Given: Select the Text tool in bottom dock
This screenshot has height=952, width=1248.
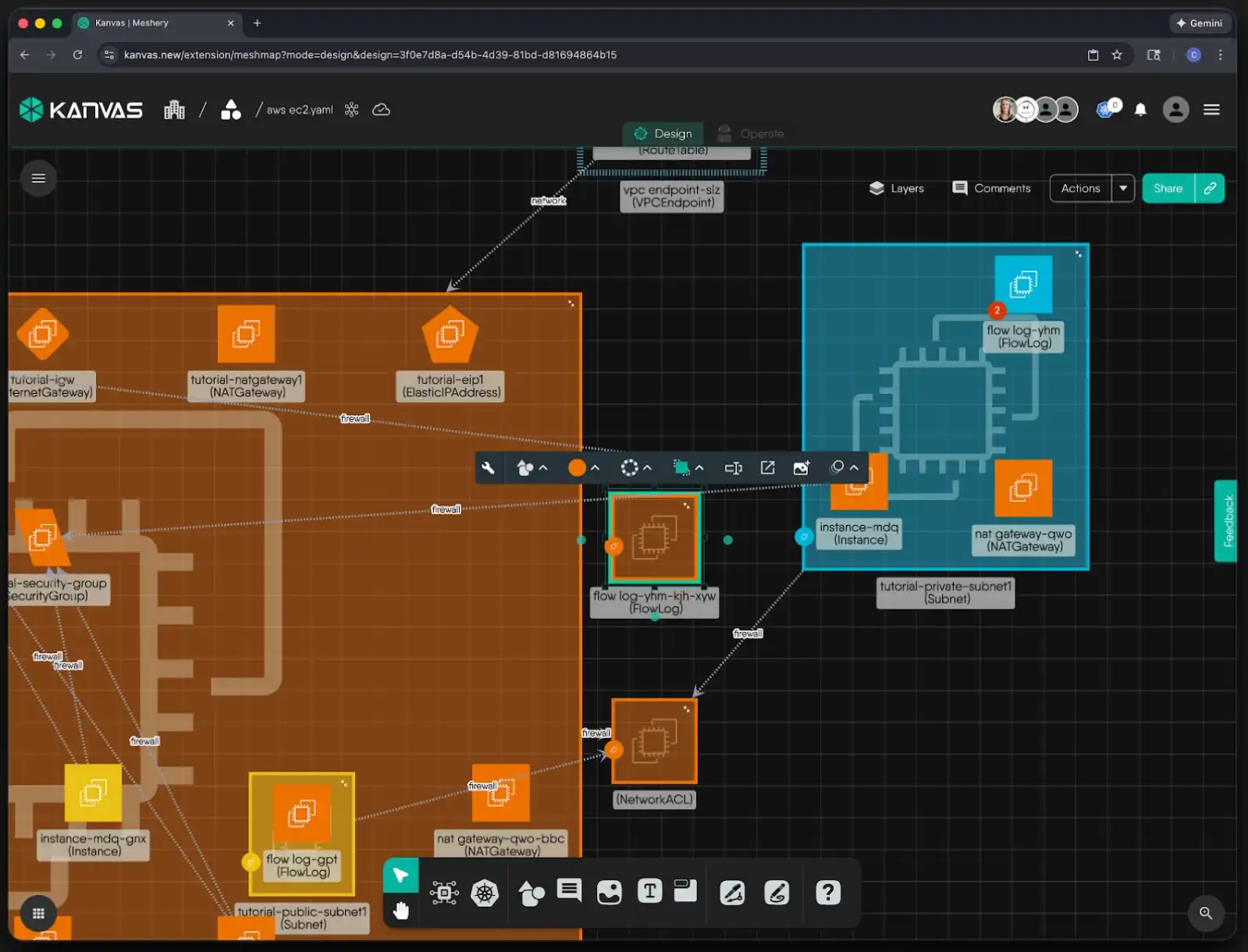Looking at the screenshot, I should coord(649,891).
